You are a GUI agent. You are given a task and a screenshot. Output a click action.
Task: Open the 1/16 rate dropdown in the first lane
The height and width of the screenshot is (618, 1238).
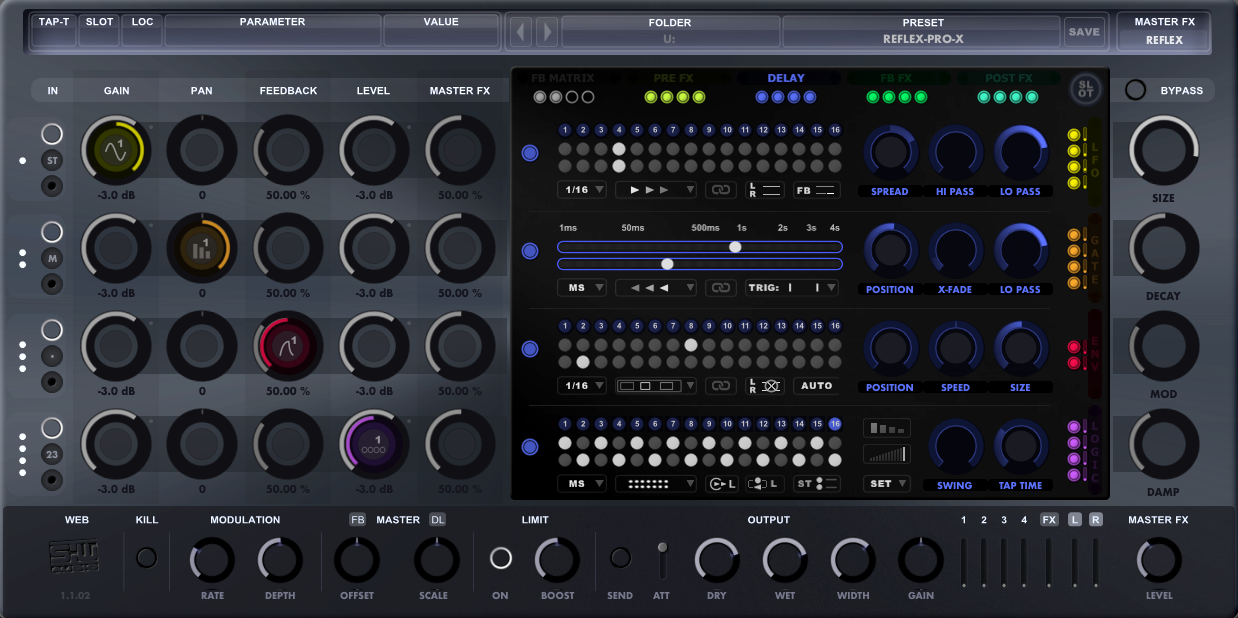pos(582,188)
